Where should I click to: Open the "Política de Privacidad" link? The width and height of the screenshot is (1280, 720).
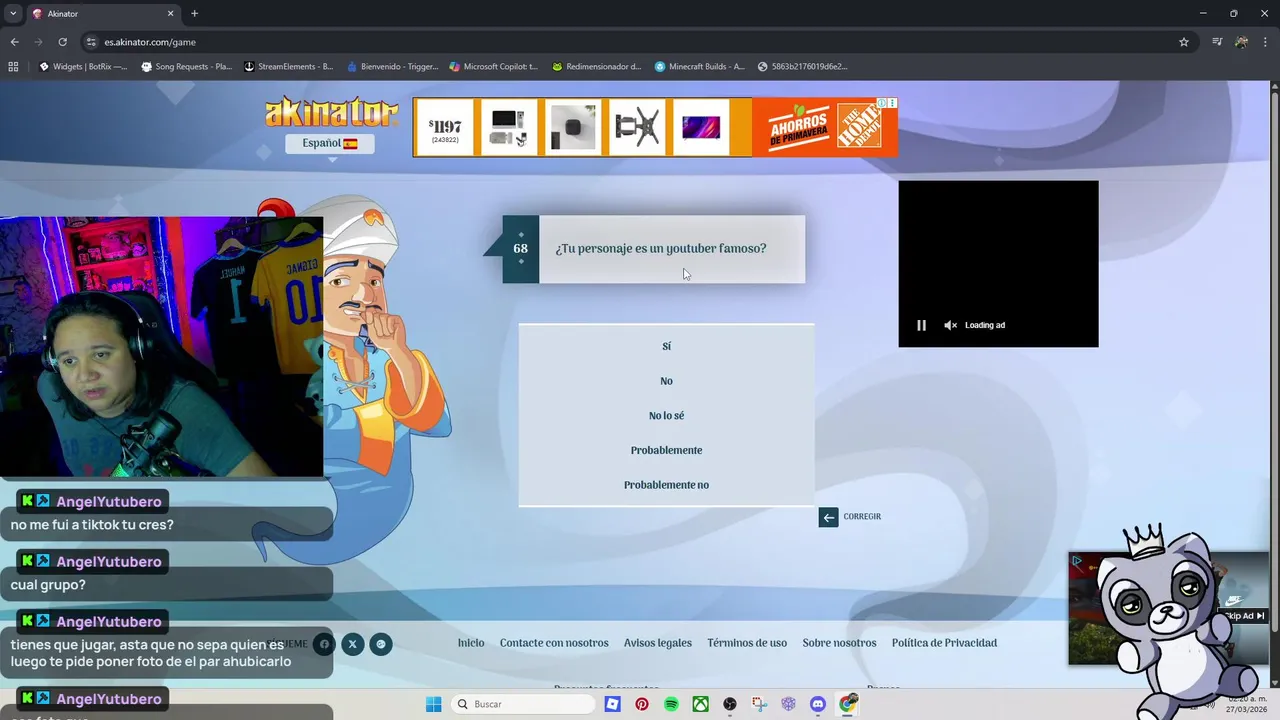click(944, 643)
